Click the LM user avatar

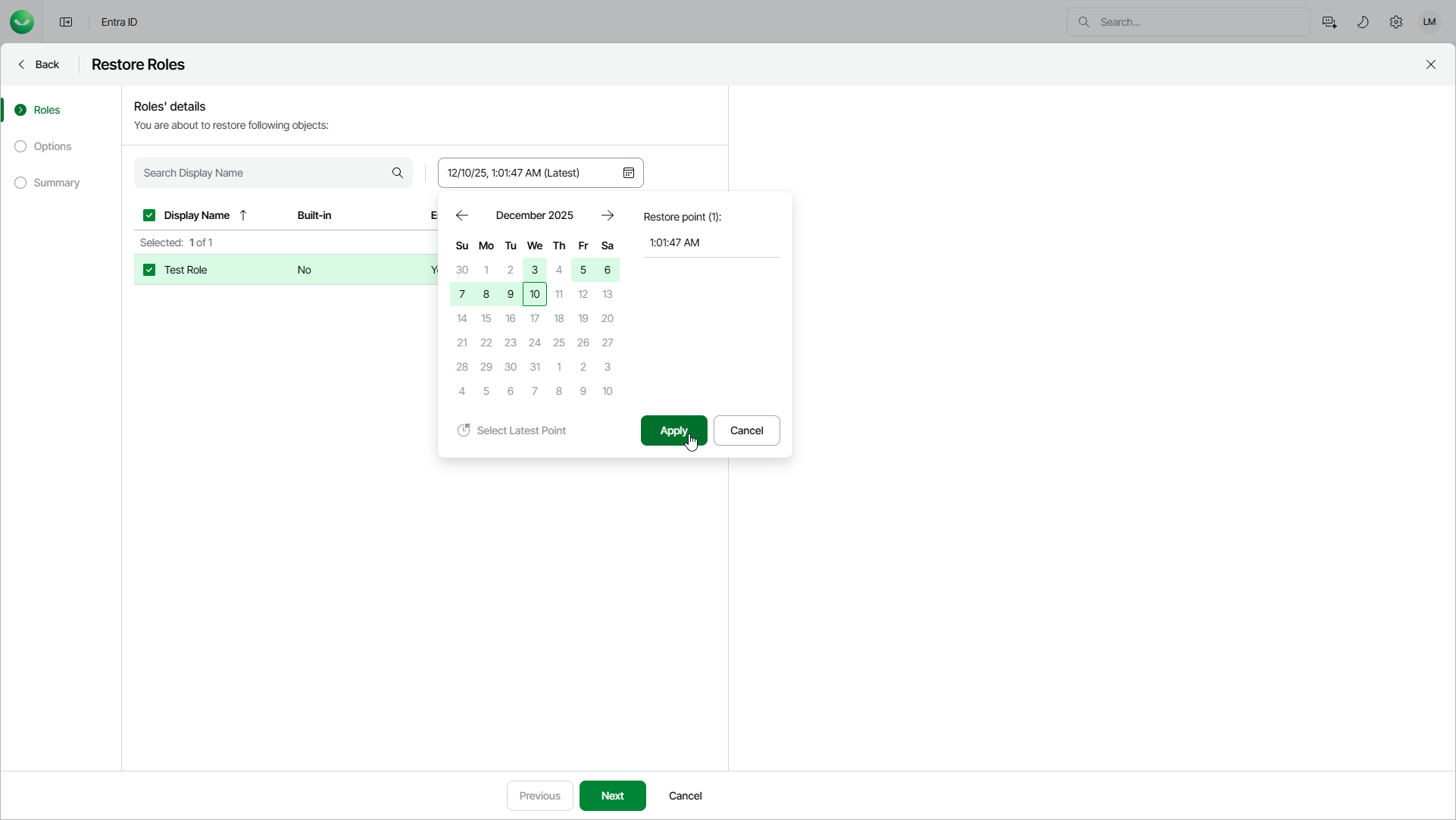tap(1429, 22)
